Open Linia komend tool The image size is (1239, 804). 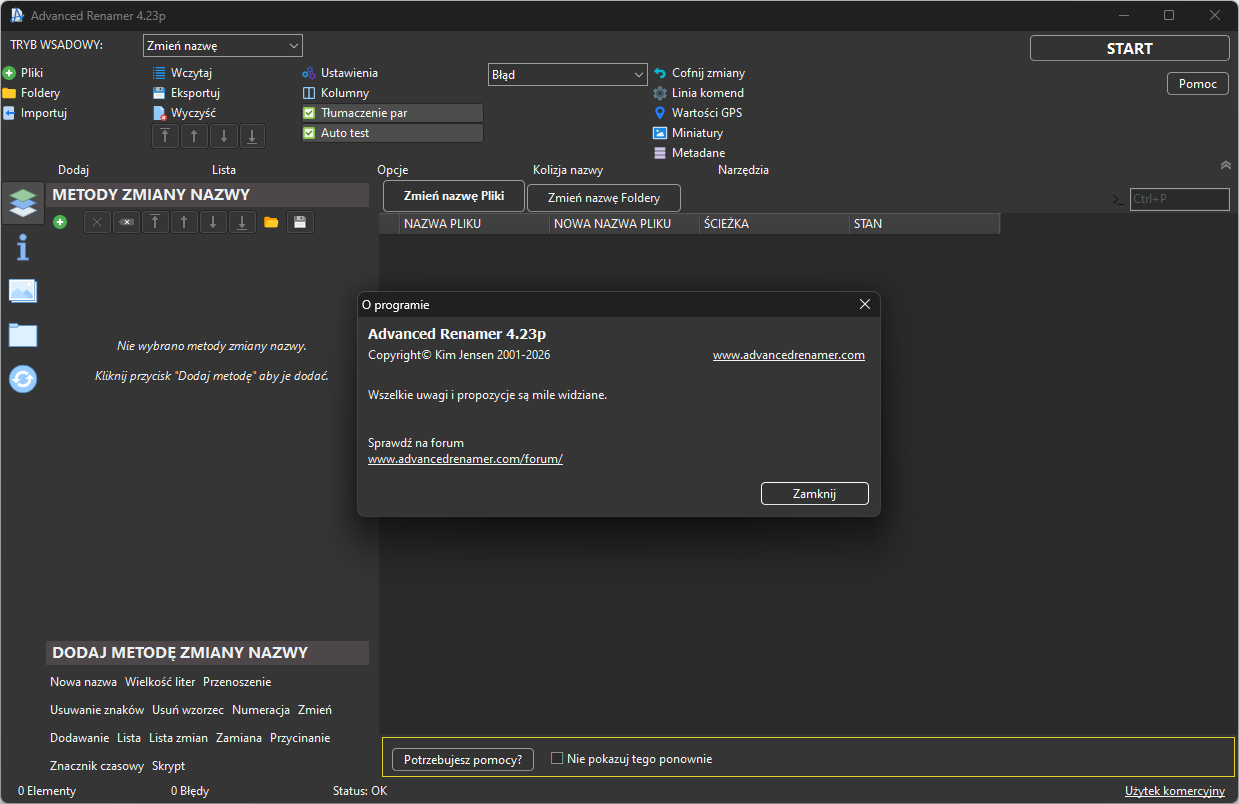[x=699, y=93]
